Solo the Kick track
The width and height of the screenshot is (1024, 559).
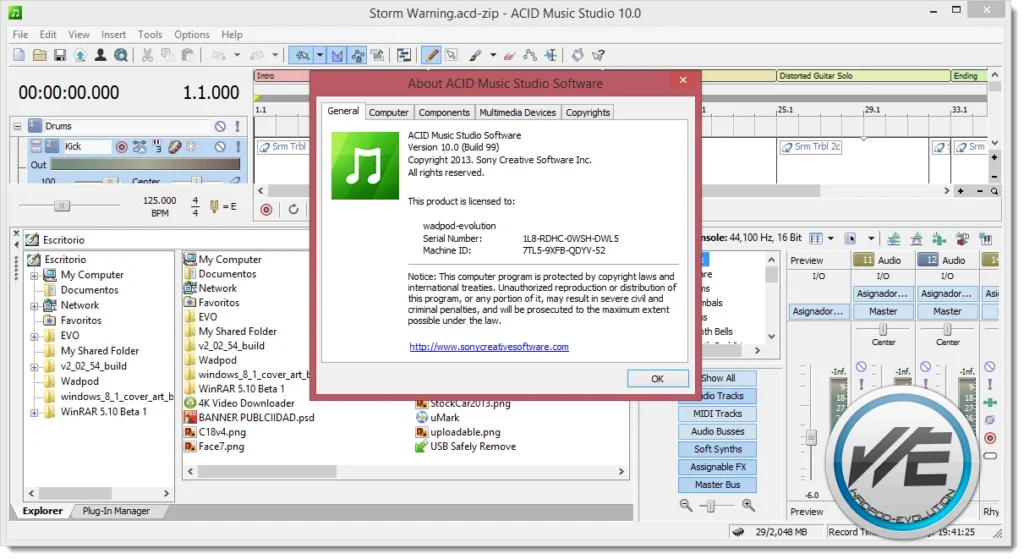pyautogui.click(x=238, y=147)
